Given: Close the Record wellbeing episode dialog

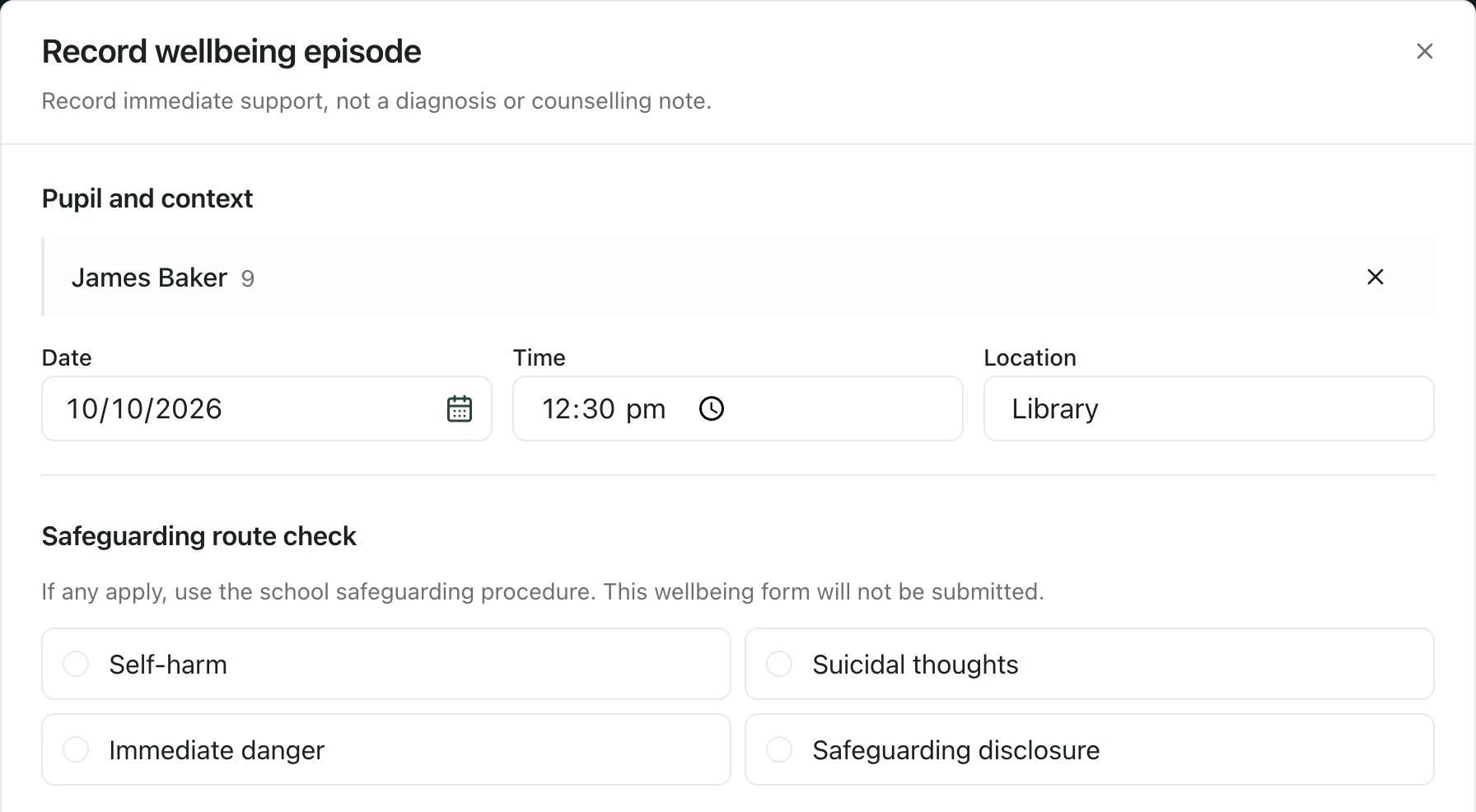Looking at the screenshot, I should [x=1424, y=51].
